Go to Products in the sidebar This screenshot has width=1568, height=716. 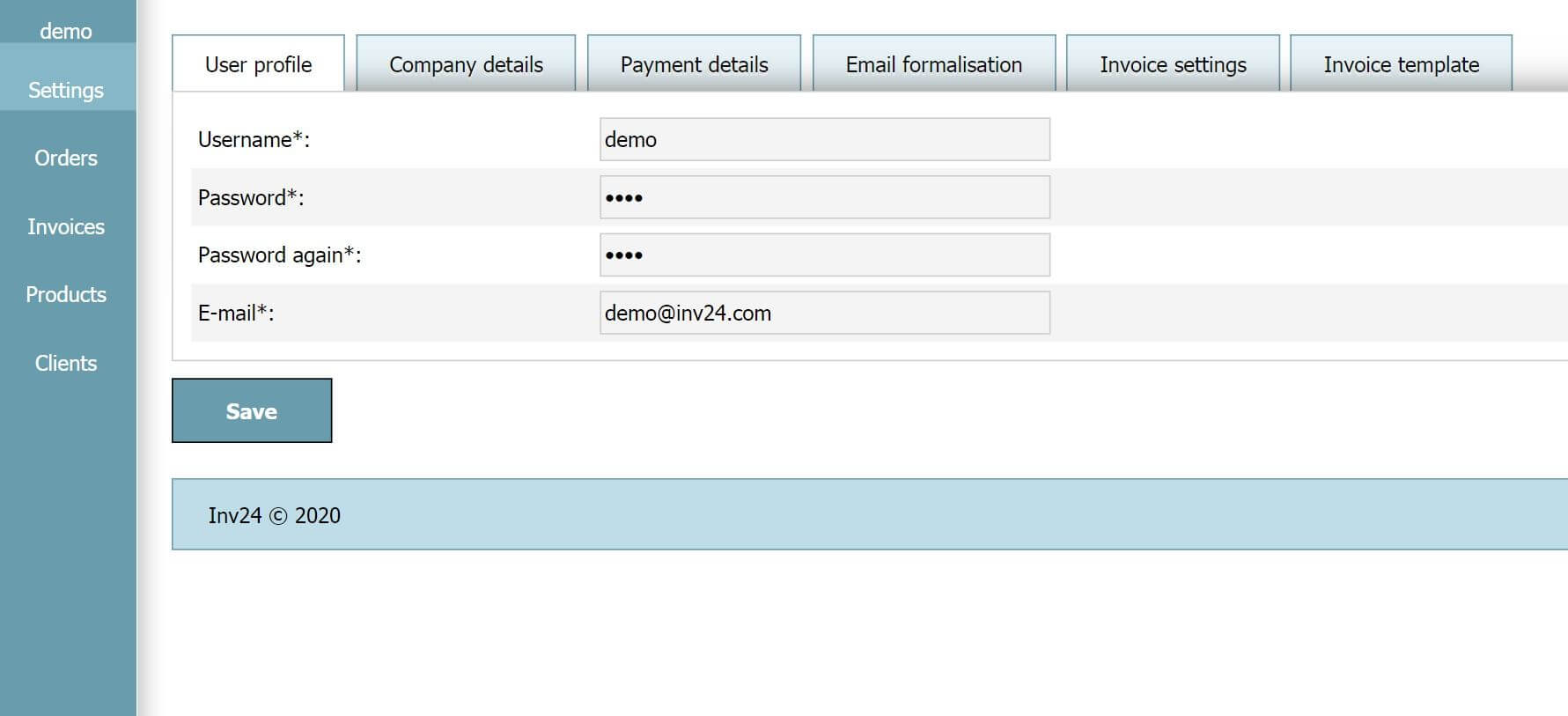click(x=66, y=294)
